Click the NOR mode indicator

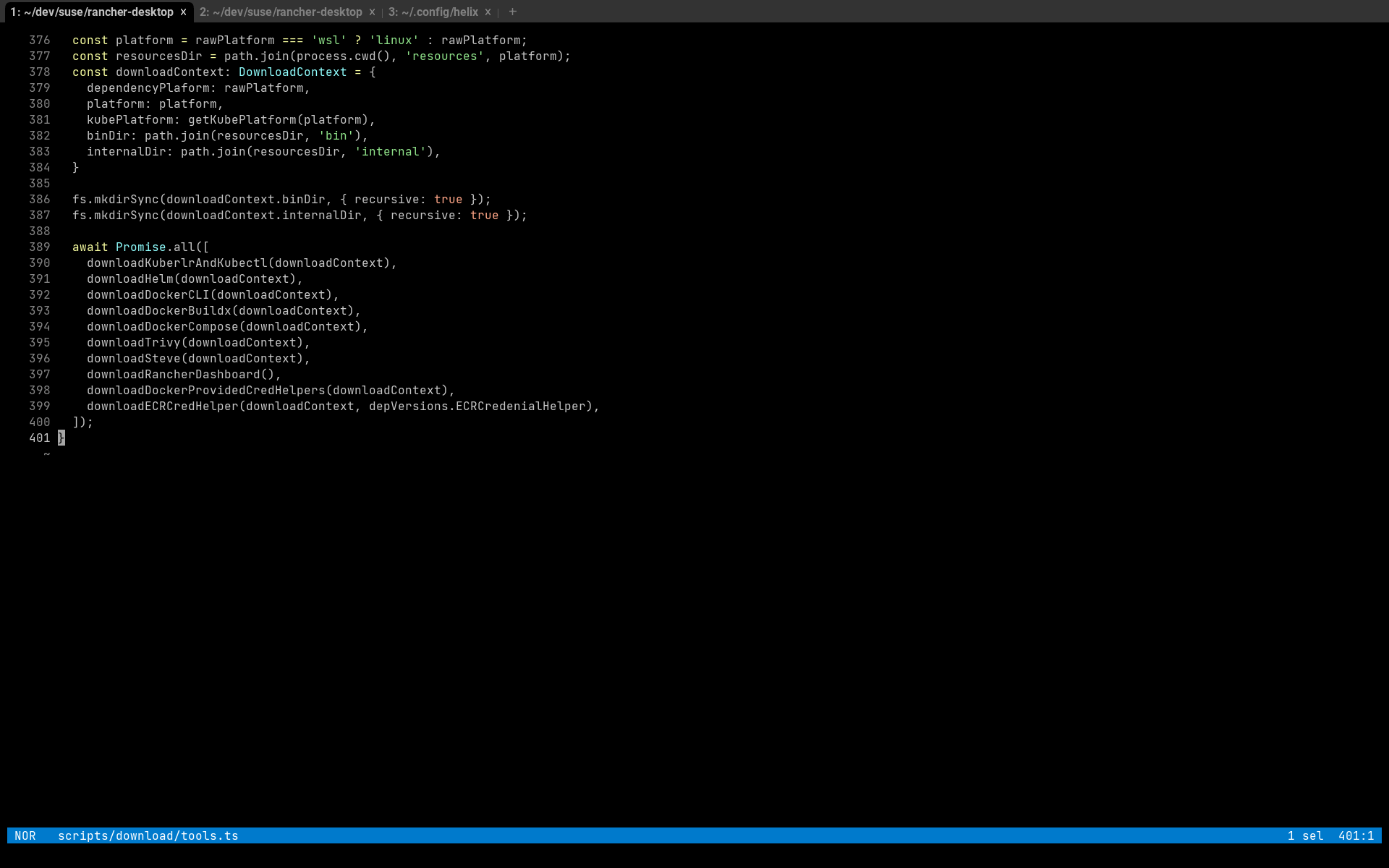[x=25, y=835]
